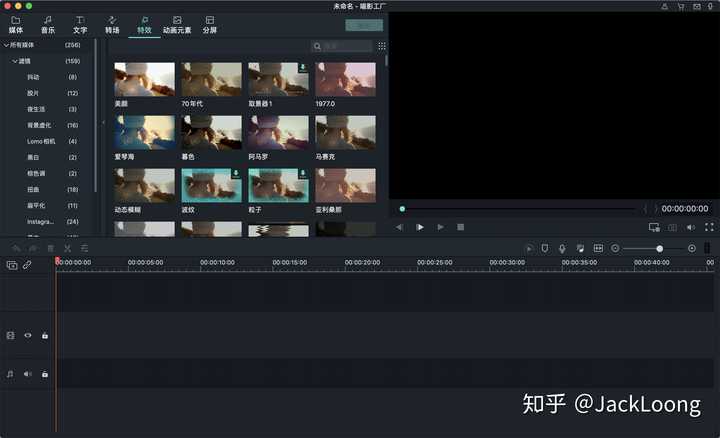The width and height of the screenshot is (720, 438).
Task: Switch to the 转场 transitions tab
Action: [112, 25]
